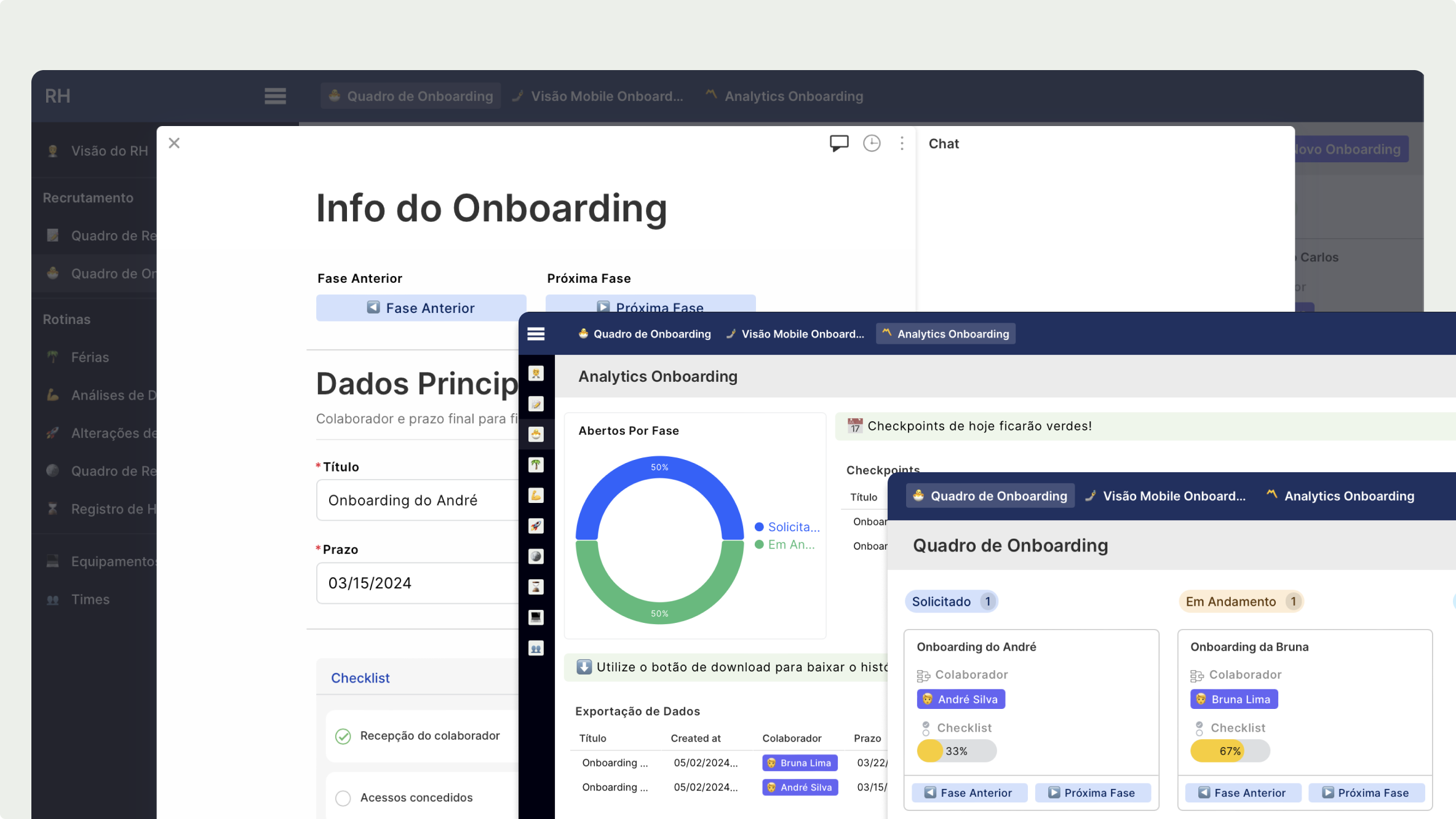Switch to Analytics Onboarding tab in front window
The height and width of the screenshot is (819, 1456).
click(1341, 496)
